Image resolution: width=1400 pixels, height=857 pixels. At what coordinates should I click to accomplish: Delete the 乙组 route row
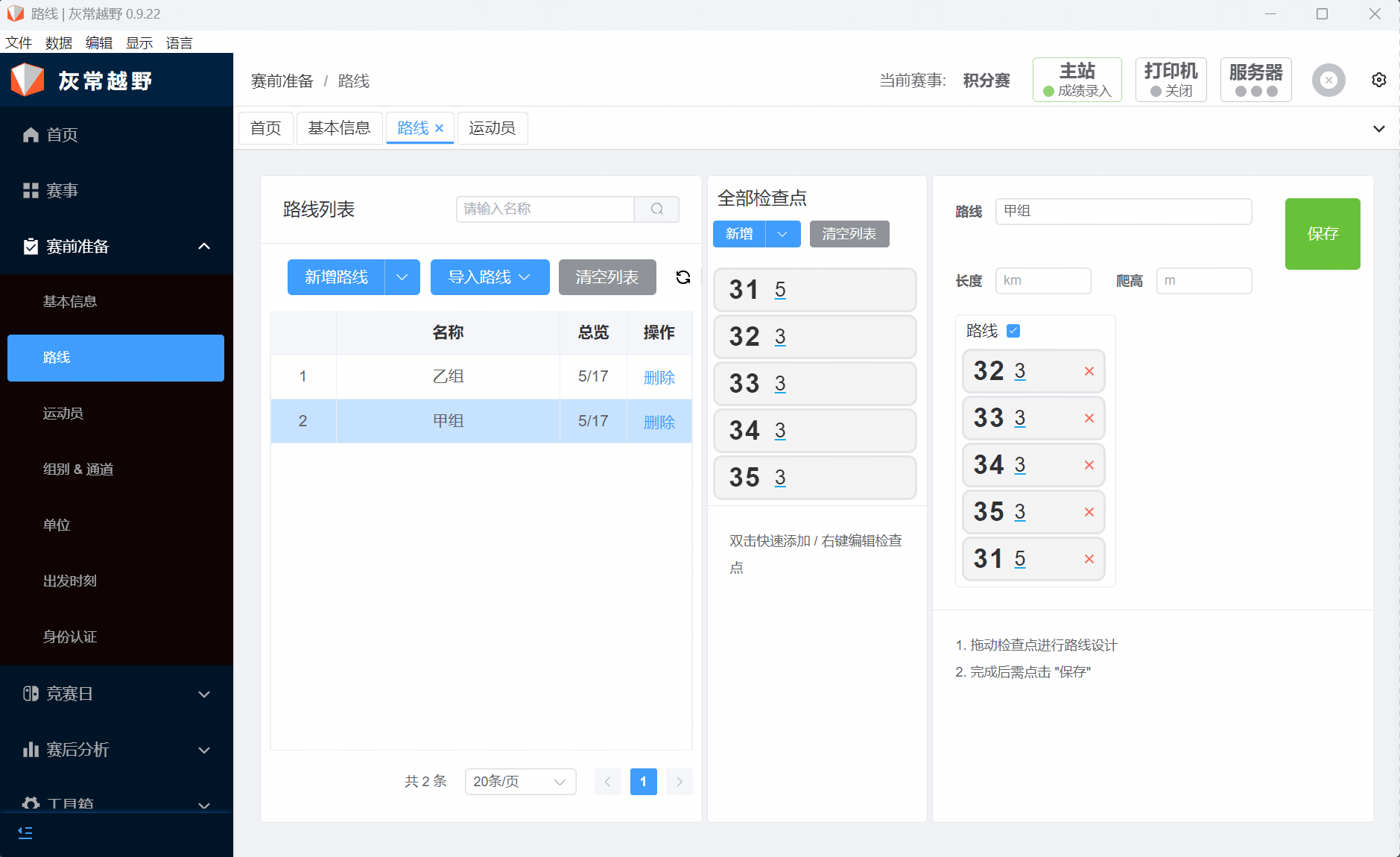(x=659, y=377)
